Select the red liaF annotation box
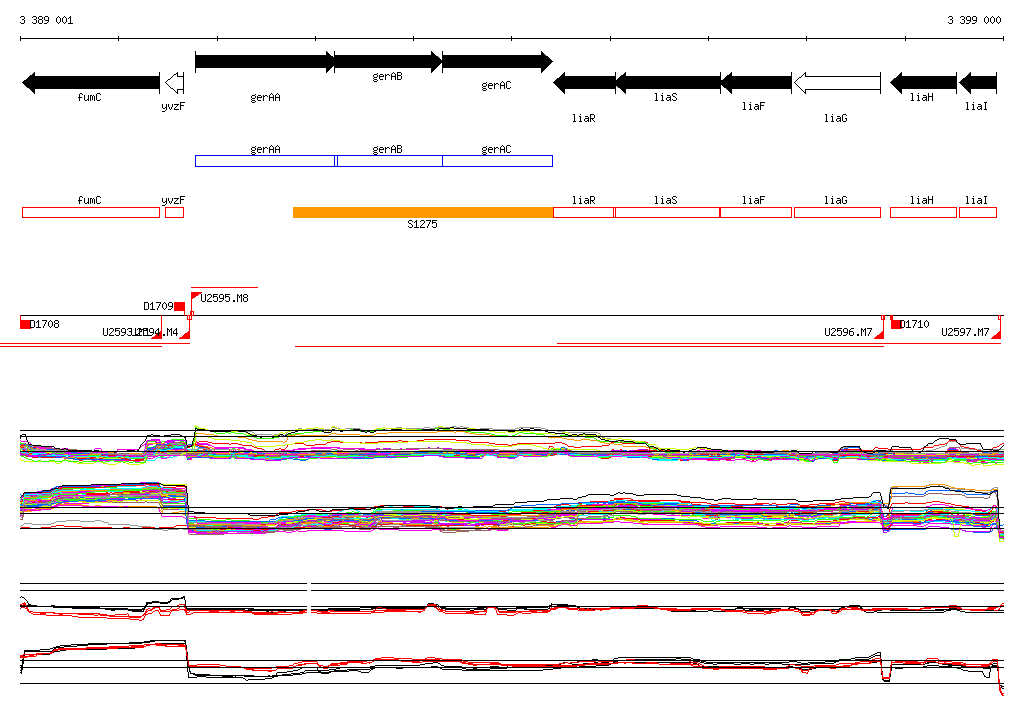The width and height of the screenshot is (1024, 714). (x=756, y=212)
